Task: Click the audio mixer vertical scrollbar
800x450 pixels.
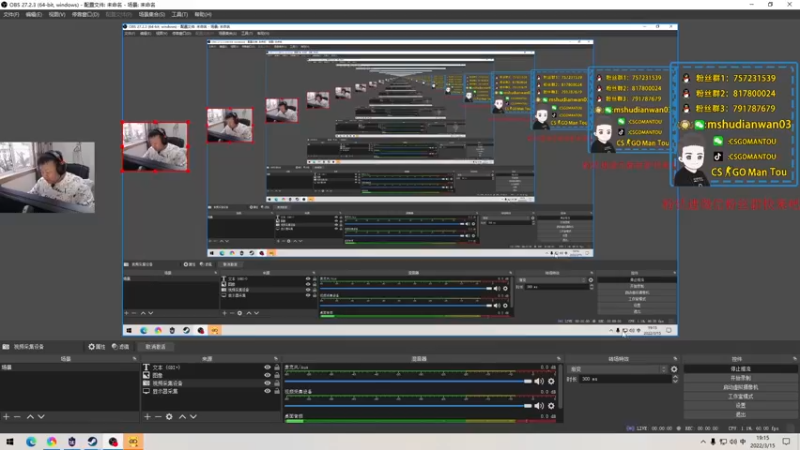Action: (560, 386)
